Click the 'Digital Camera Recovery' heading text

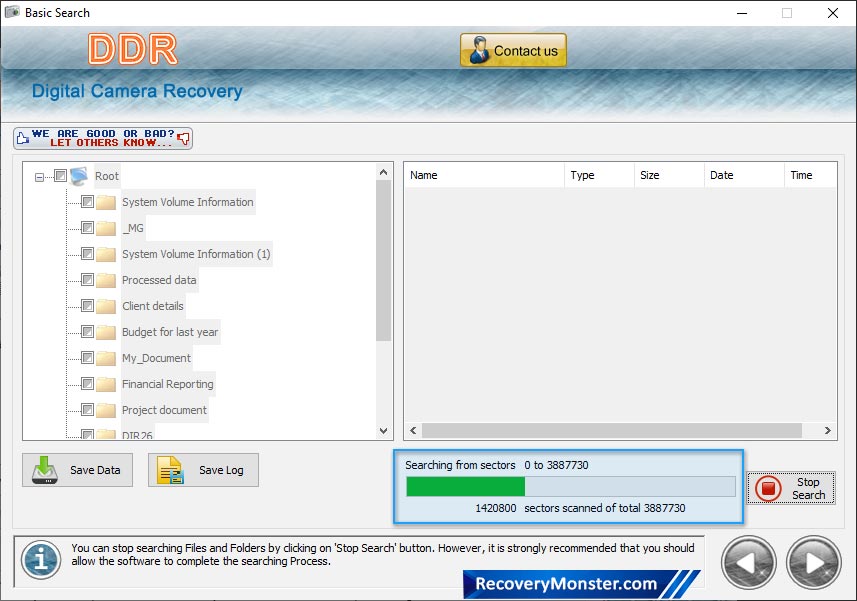point(137,91)
